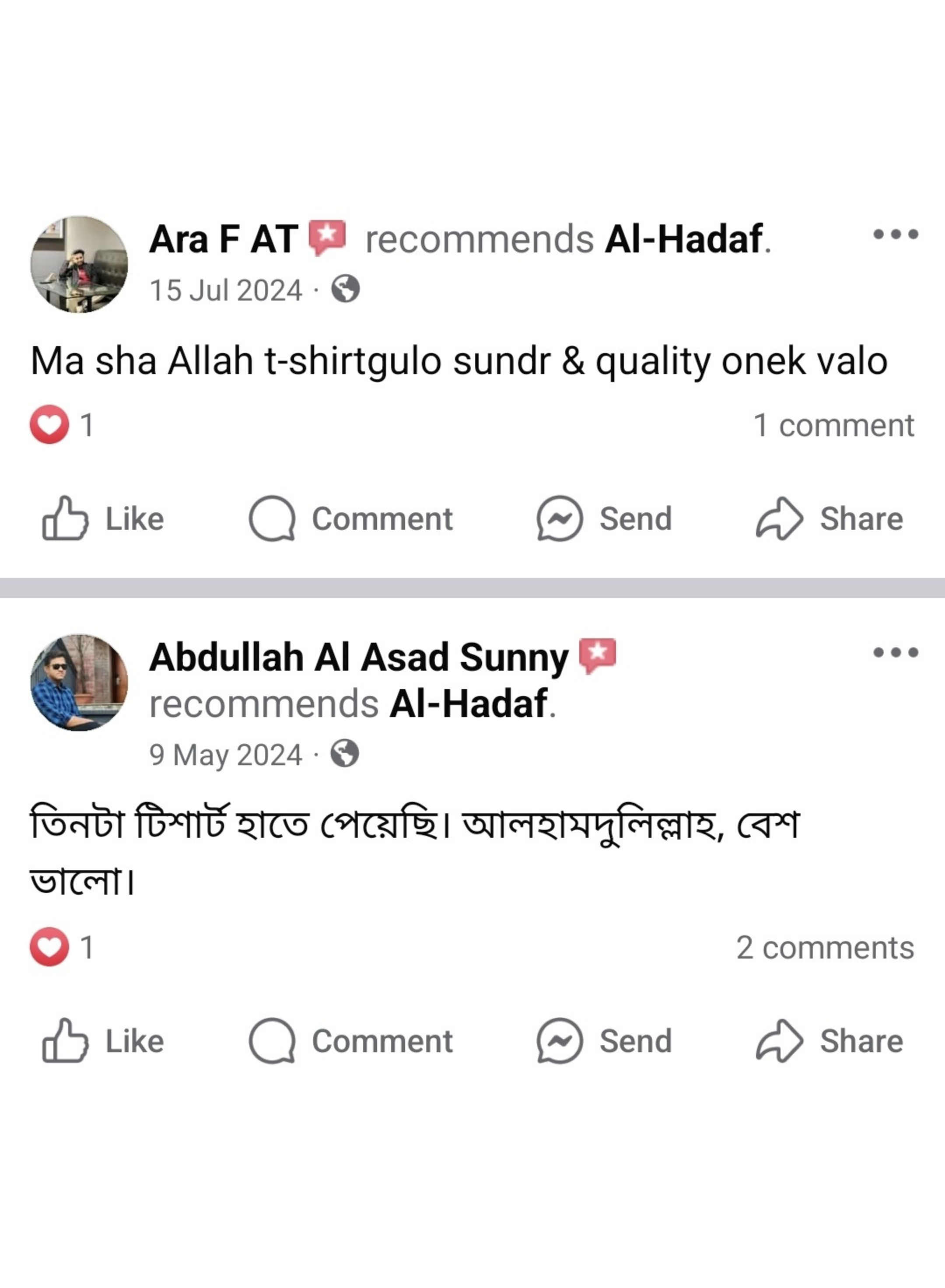
Task: Share Ara F AT's recommendation
Action: 829,519
